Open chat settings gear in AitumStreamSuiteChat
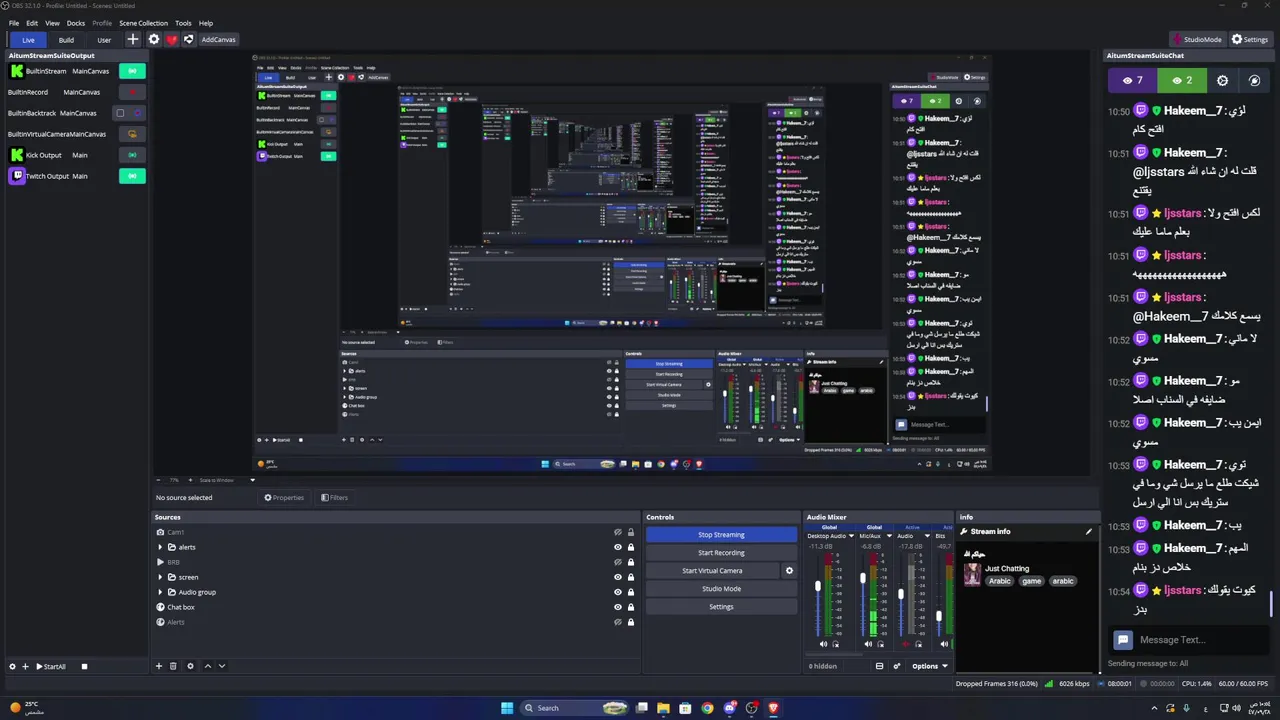1280x720 pixels. tap(1222, 80)
